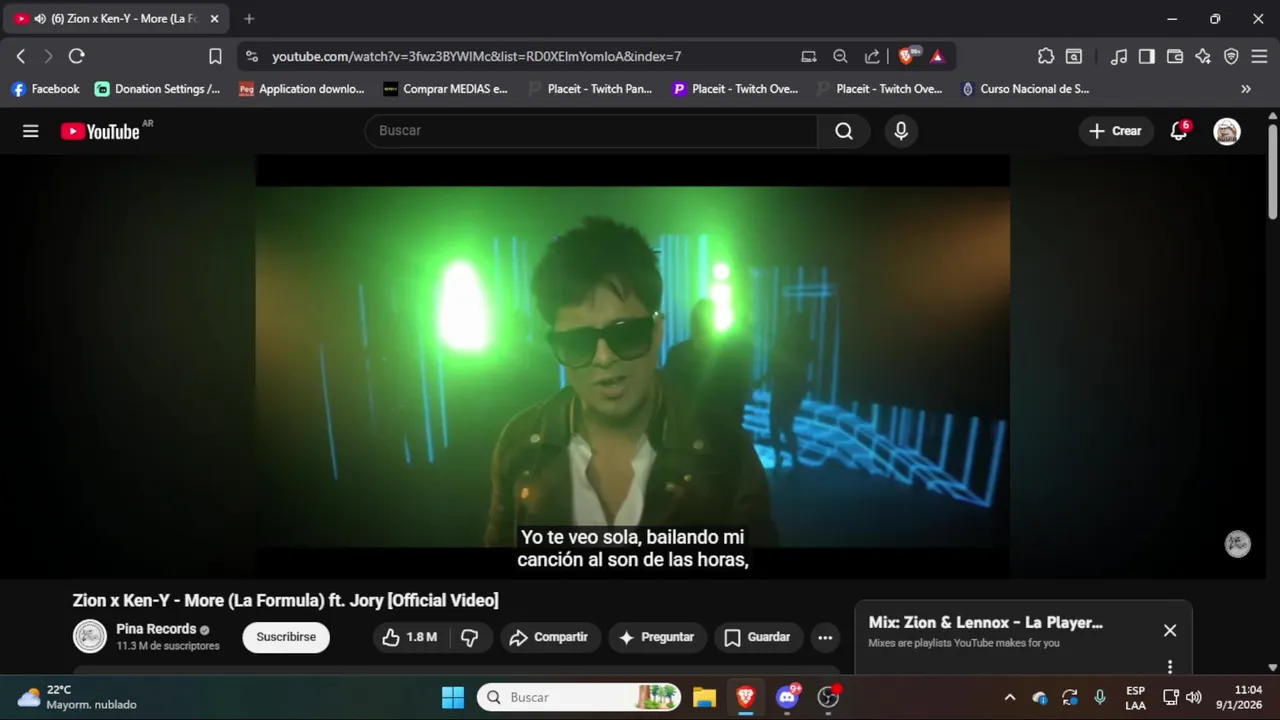1280x720 pixels.
Task: Open Mix playlist options vertical dots
Action: tap(1170, 667)
